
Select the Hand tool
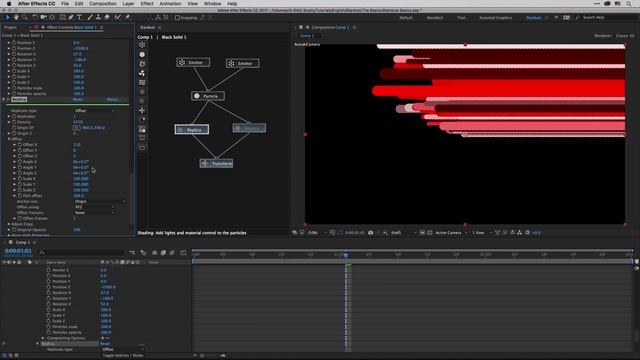(x=16, y=18)
